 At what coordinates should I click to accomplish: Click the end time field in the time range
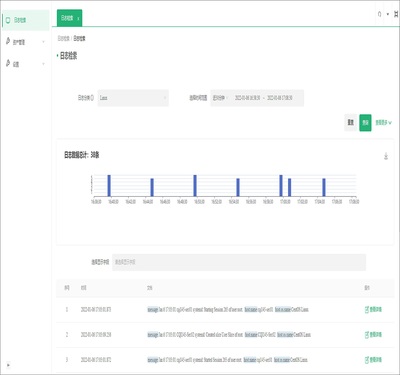click(280, 98)
